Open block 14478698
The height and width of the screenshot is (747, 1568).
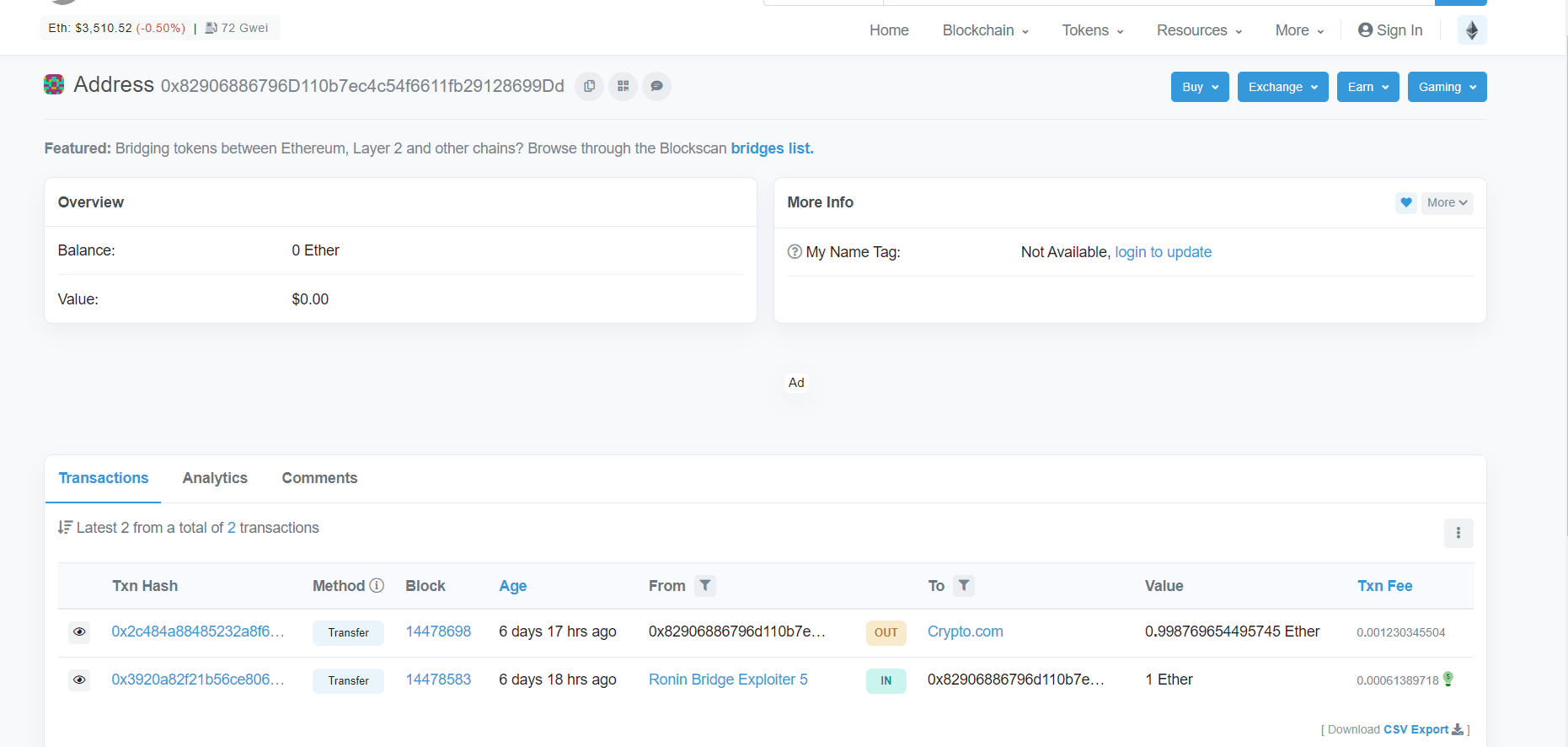click(438, 631)
